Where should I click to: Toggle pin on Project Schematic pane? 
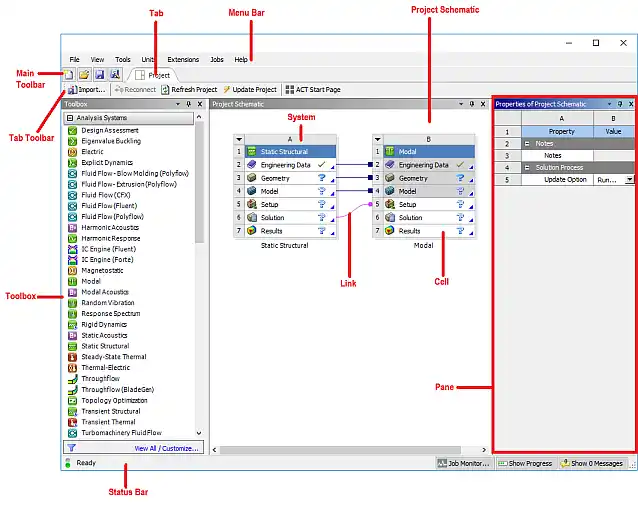(x=472, y=104)
